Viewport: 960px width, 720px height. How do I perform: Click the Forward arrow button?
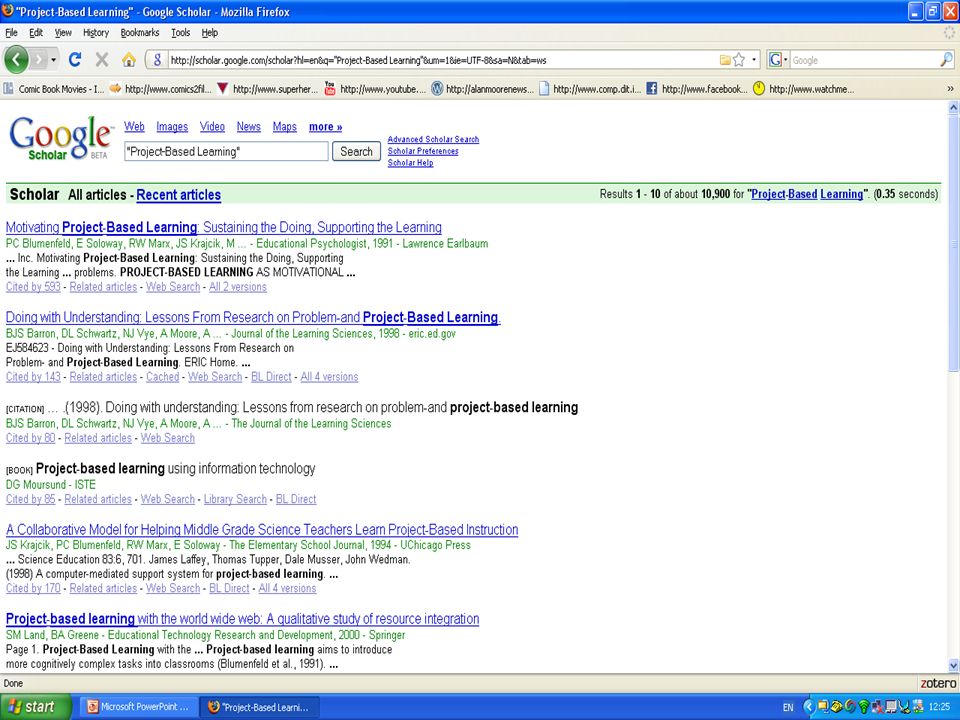click(39, 59)
